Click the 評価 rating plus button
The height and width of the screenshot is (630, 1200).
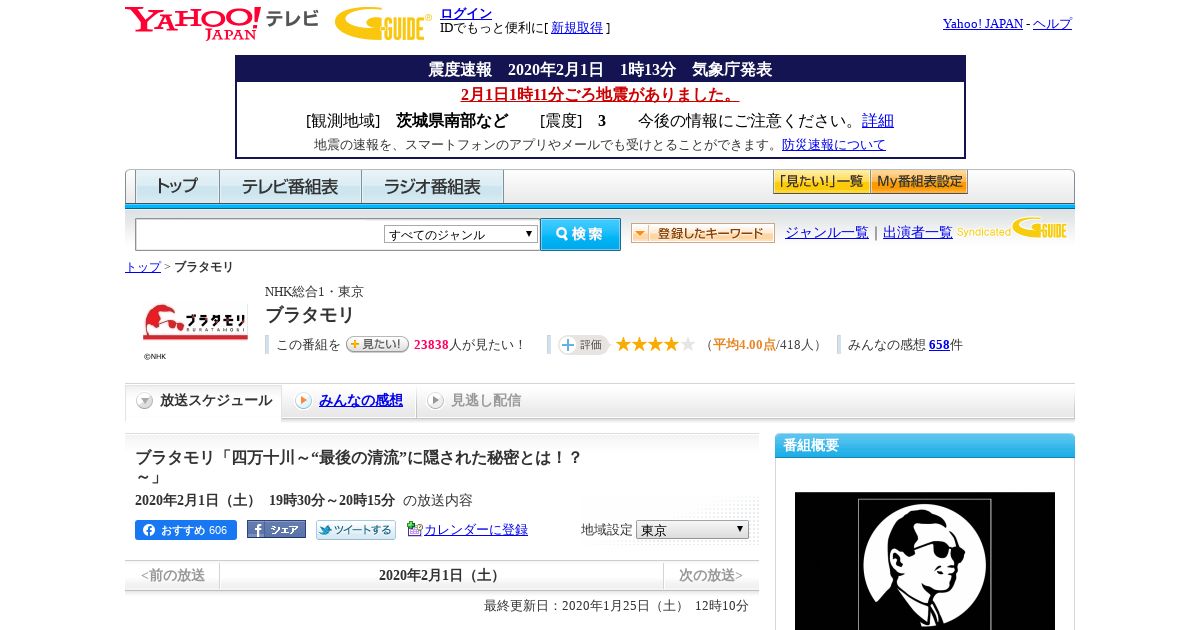click(584, 345)
